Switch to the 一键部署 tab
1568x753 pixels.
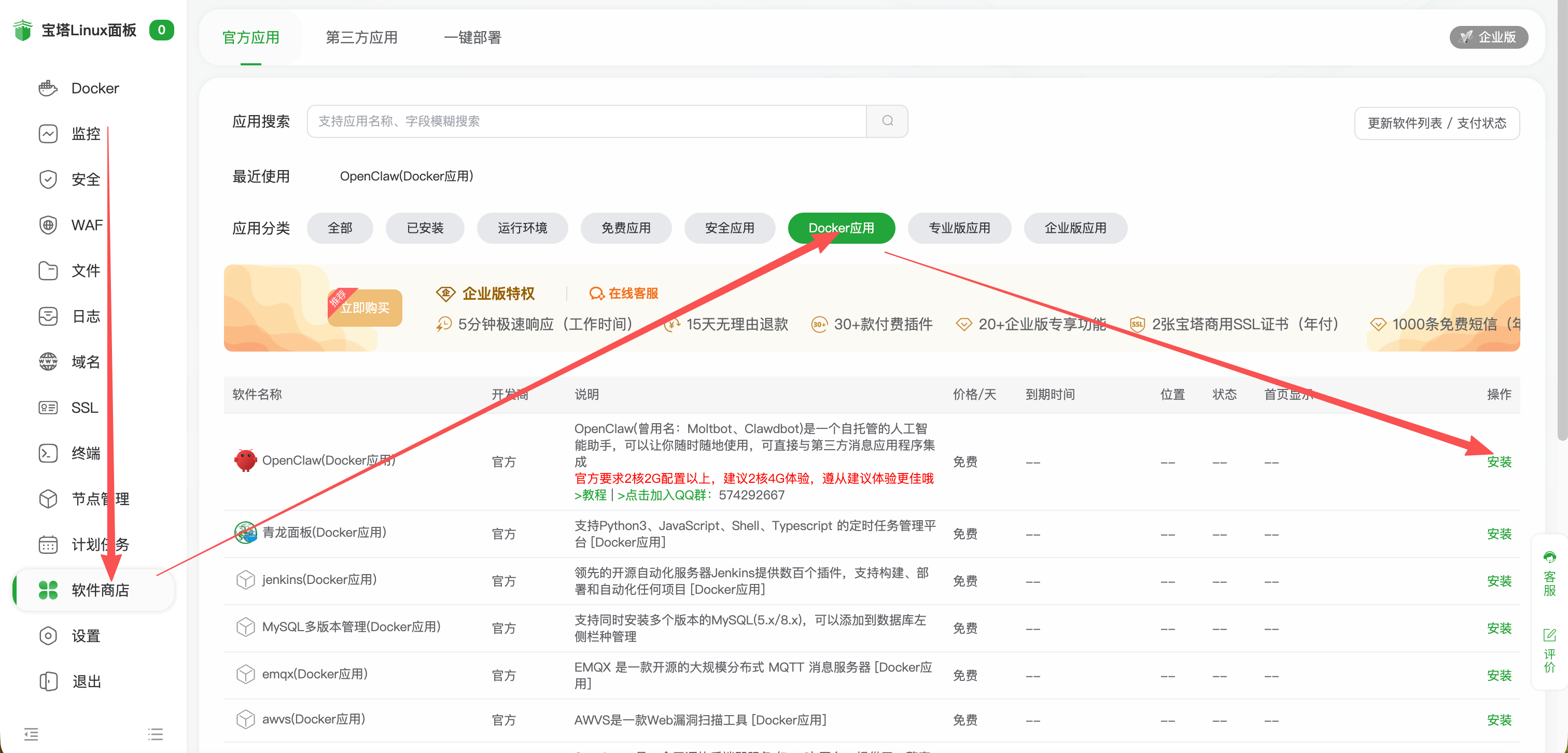pyautogui.click(x=472, y=38)
